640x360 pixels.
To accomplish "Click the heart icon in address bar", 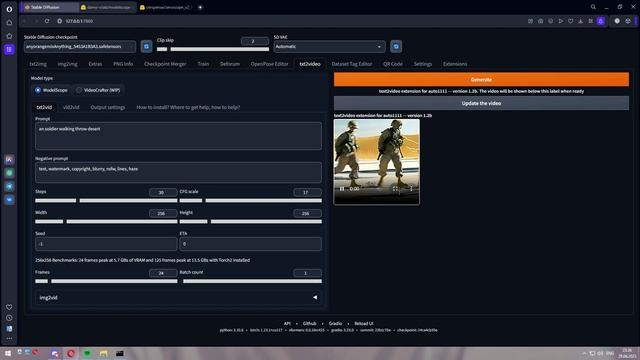I will pos(571,21).
